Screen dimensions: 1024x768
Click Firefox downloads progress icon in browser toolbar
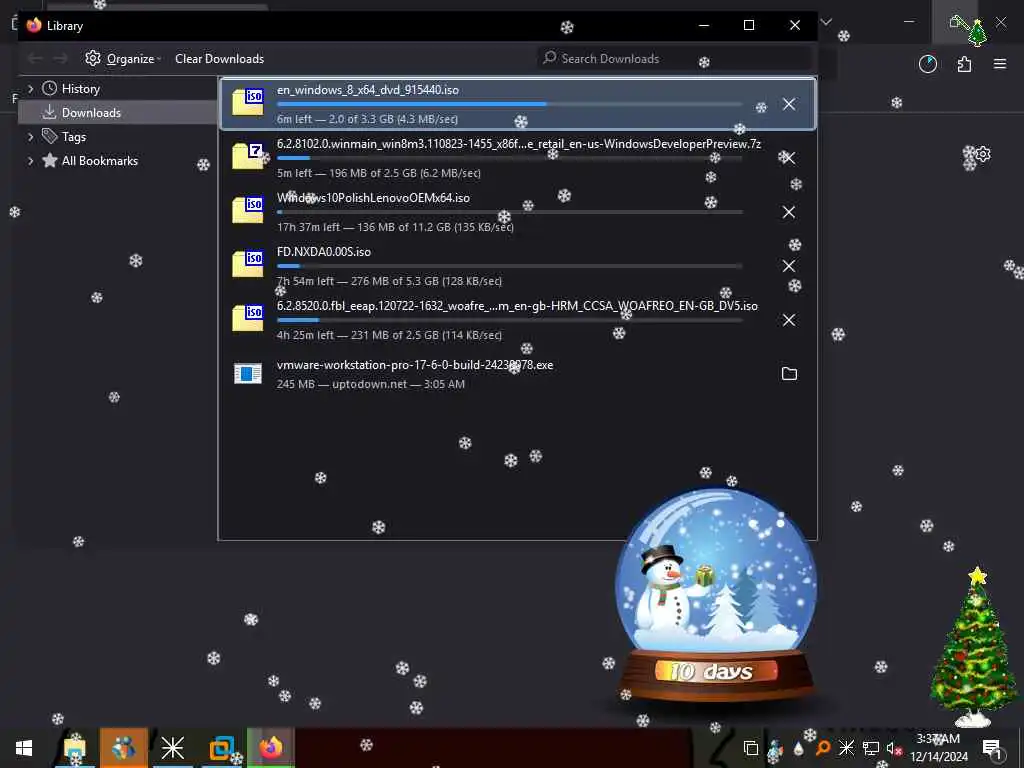click(927, 63)
